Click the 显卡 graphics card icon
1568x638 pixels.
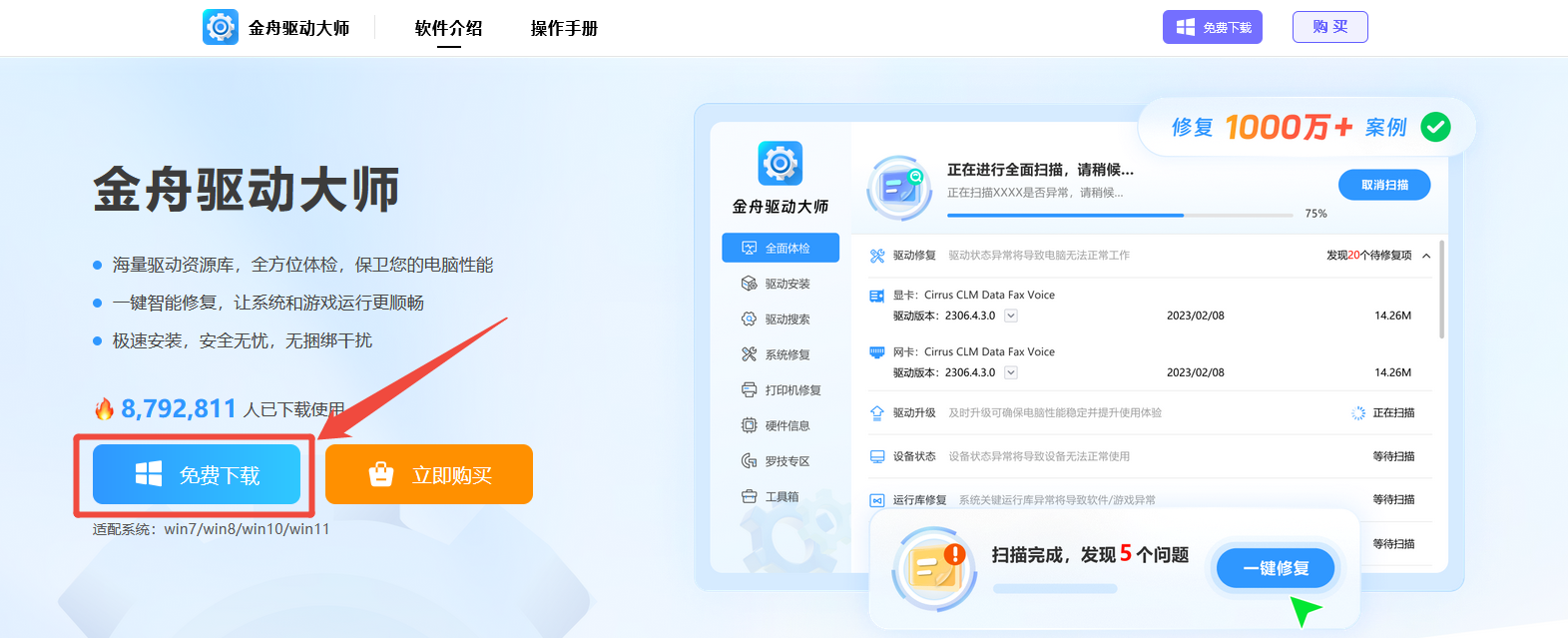click(x=877, y=296)
